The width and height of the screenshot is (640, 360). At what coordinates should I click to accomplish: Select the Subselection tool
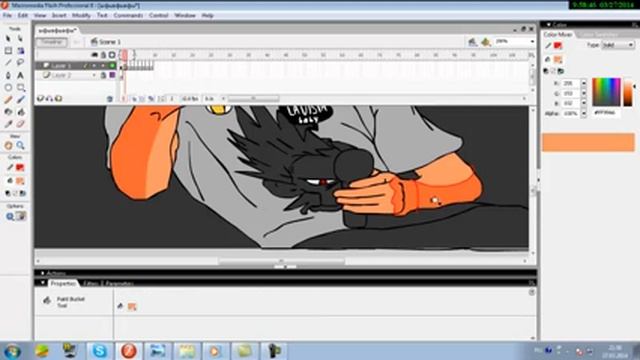coord(20,38)
